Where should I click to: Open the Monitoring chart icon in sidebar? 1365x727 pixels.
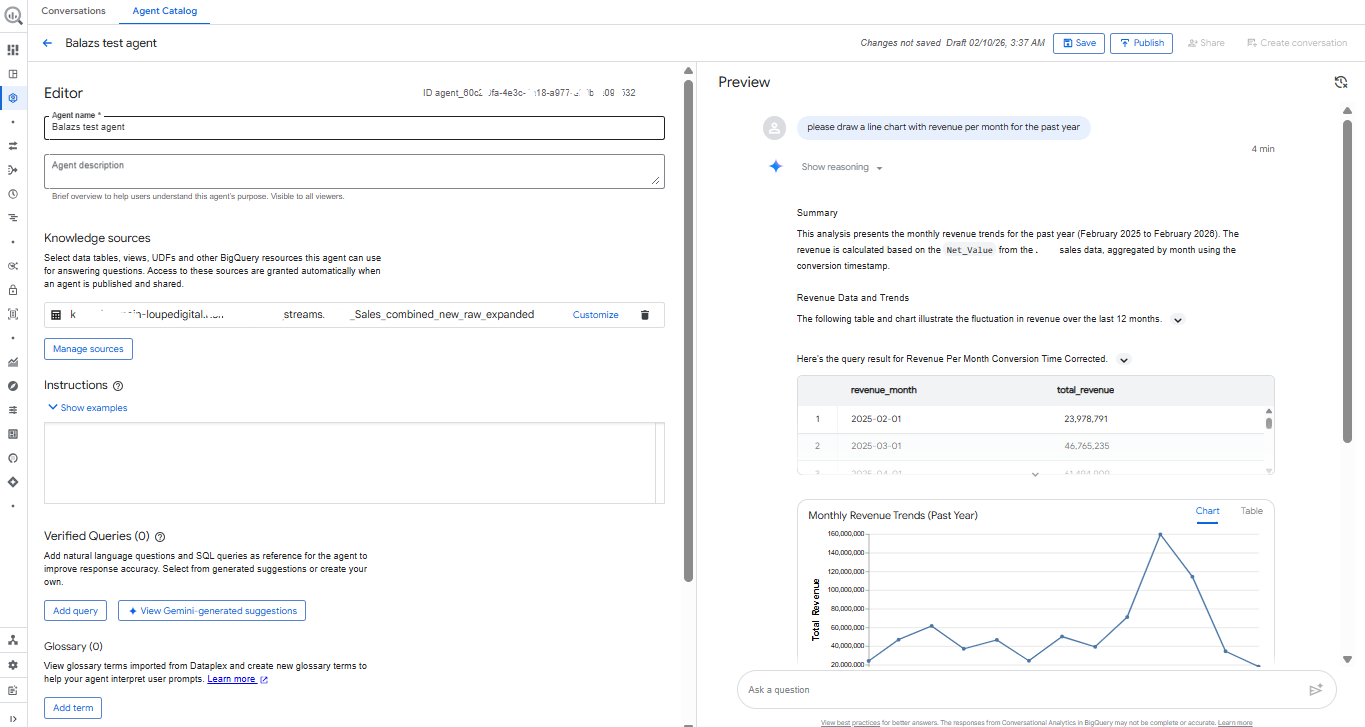pyautogui.click(x=13, y=362)
